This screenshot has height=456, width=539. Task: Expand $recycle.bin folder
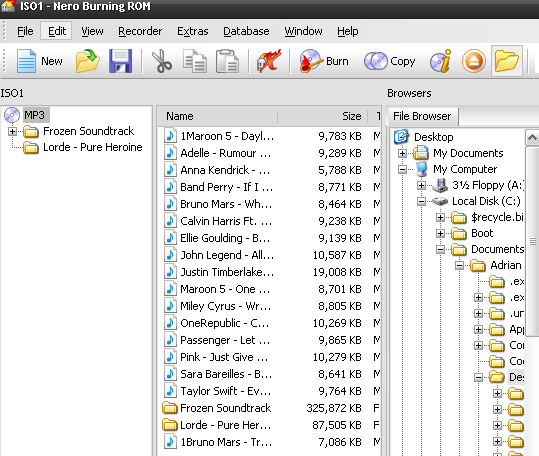coord(440,217)
